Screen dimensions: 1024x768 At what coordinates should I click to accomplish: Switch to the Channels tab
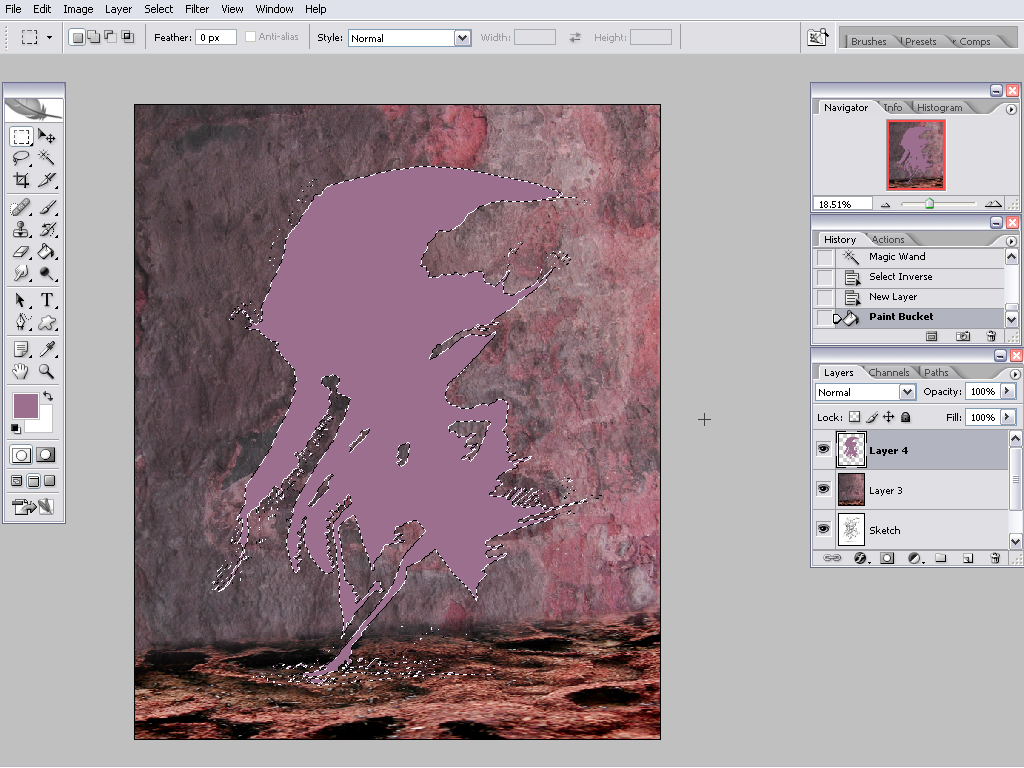[x=888, y=372]
